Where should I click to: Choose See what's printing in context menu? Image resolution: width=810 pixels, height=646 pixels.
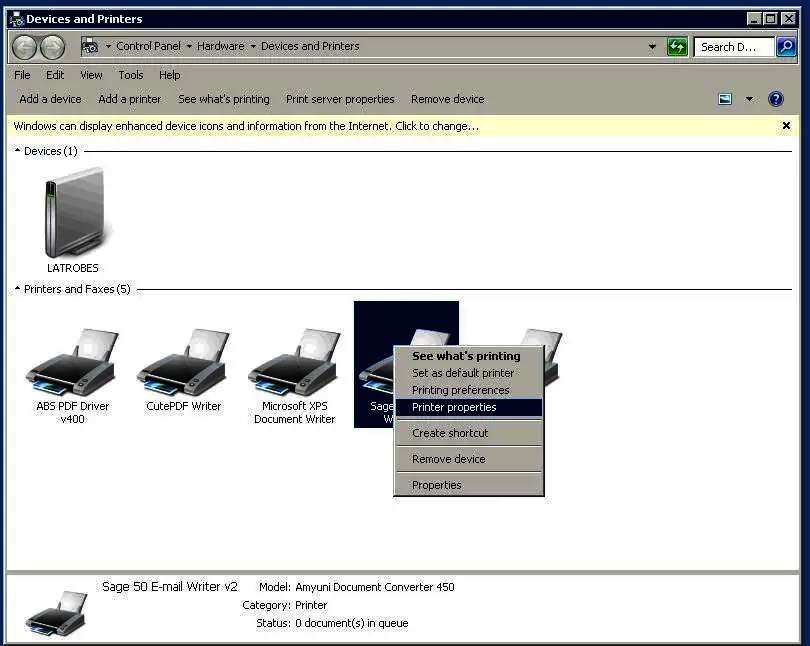tap(469, 356)
